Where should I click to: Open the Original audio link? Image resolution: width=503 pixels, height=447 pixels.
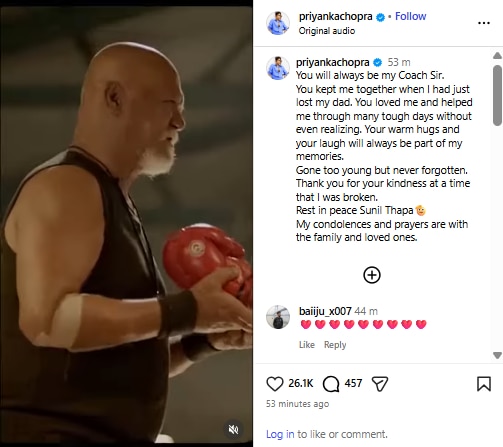327,31
